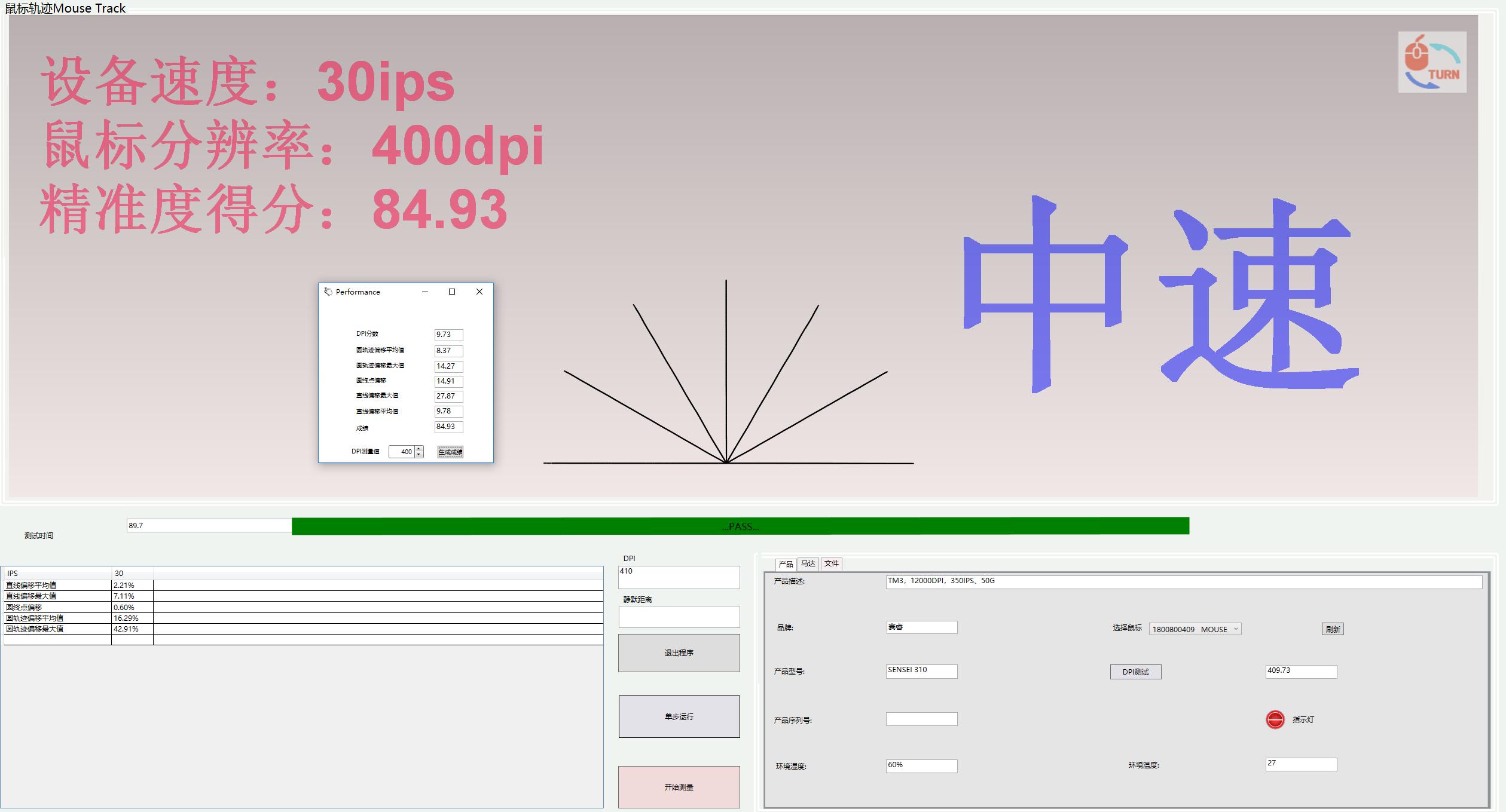Click the 产品序列号 input field
Viewport: 1506px width, 812px height.
[x=921, y=719]
